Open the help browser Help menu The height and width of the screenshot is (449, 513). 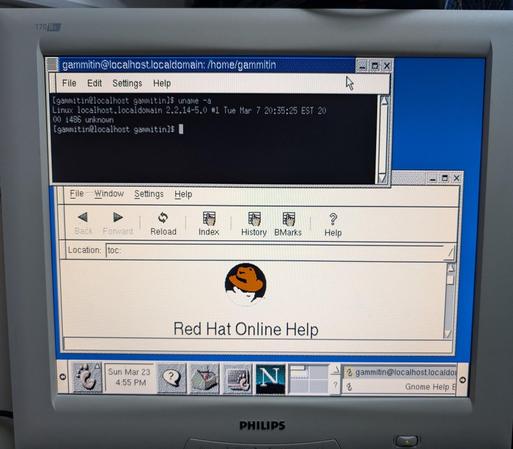point(183,194)
